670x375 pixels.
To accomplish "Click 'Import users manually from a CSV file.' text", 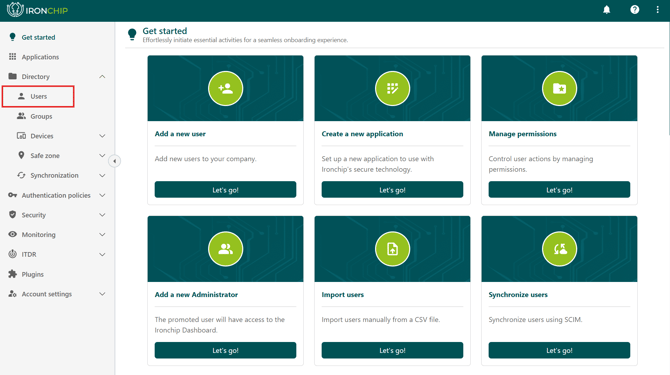I will [381, 319].
